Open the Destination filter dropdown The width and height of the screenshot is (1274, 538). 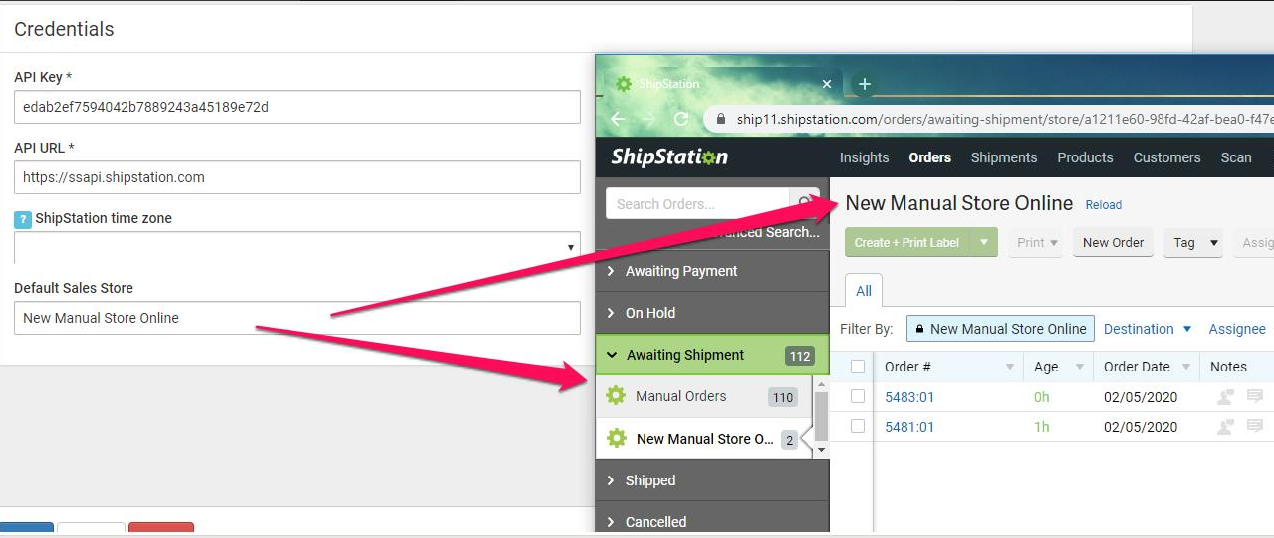1148,329
